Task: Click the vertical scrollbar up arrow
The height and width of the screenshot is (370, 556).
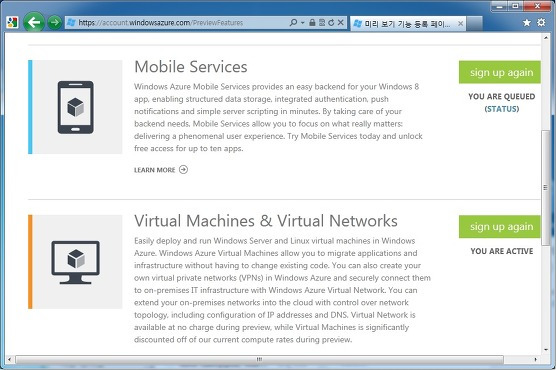Action: pos(546,38)
